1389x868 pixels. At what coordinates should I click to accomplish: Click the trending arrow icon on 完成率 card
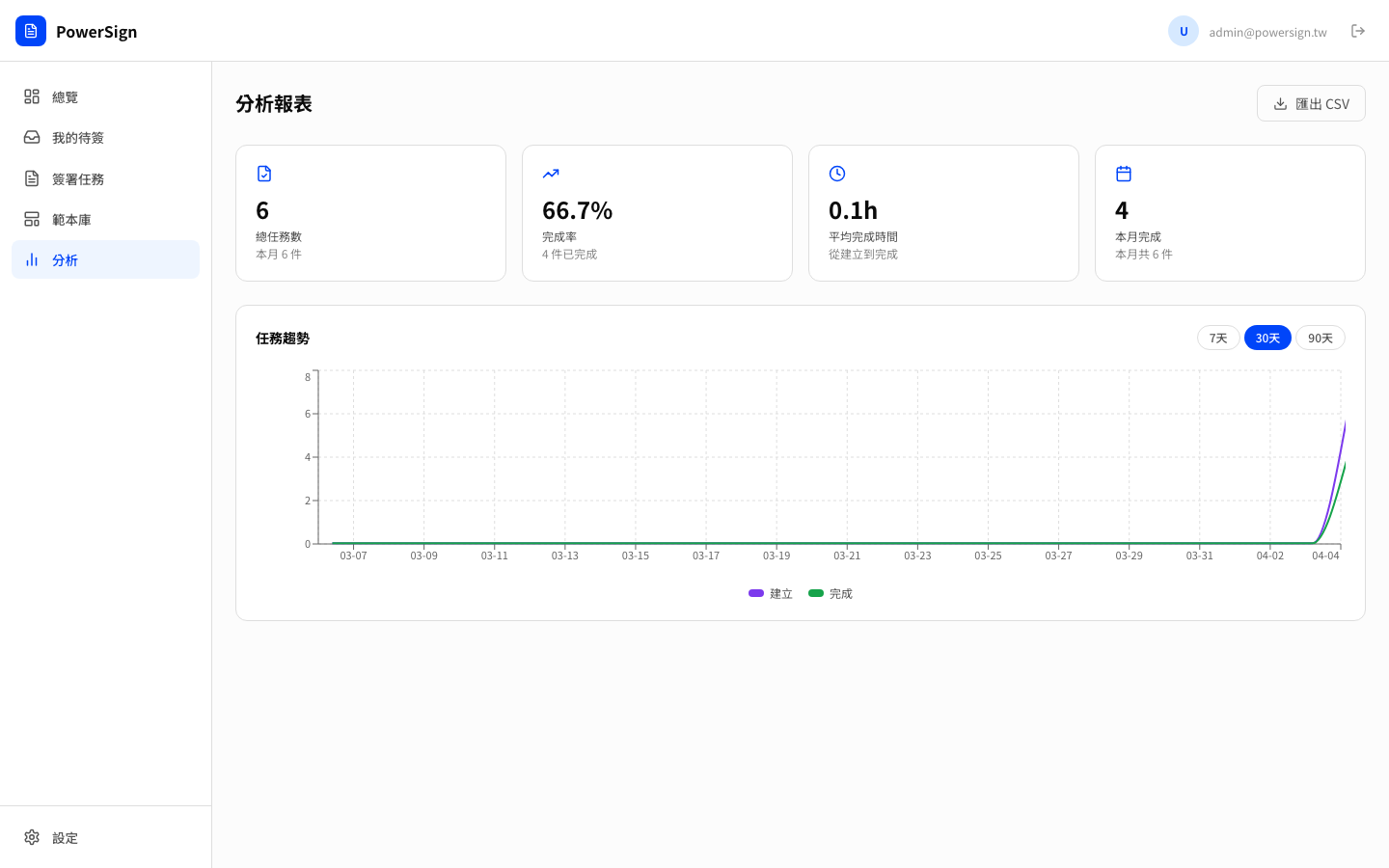tap(551, 174)
